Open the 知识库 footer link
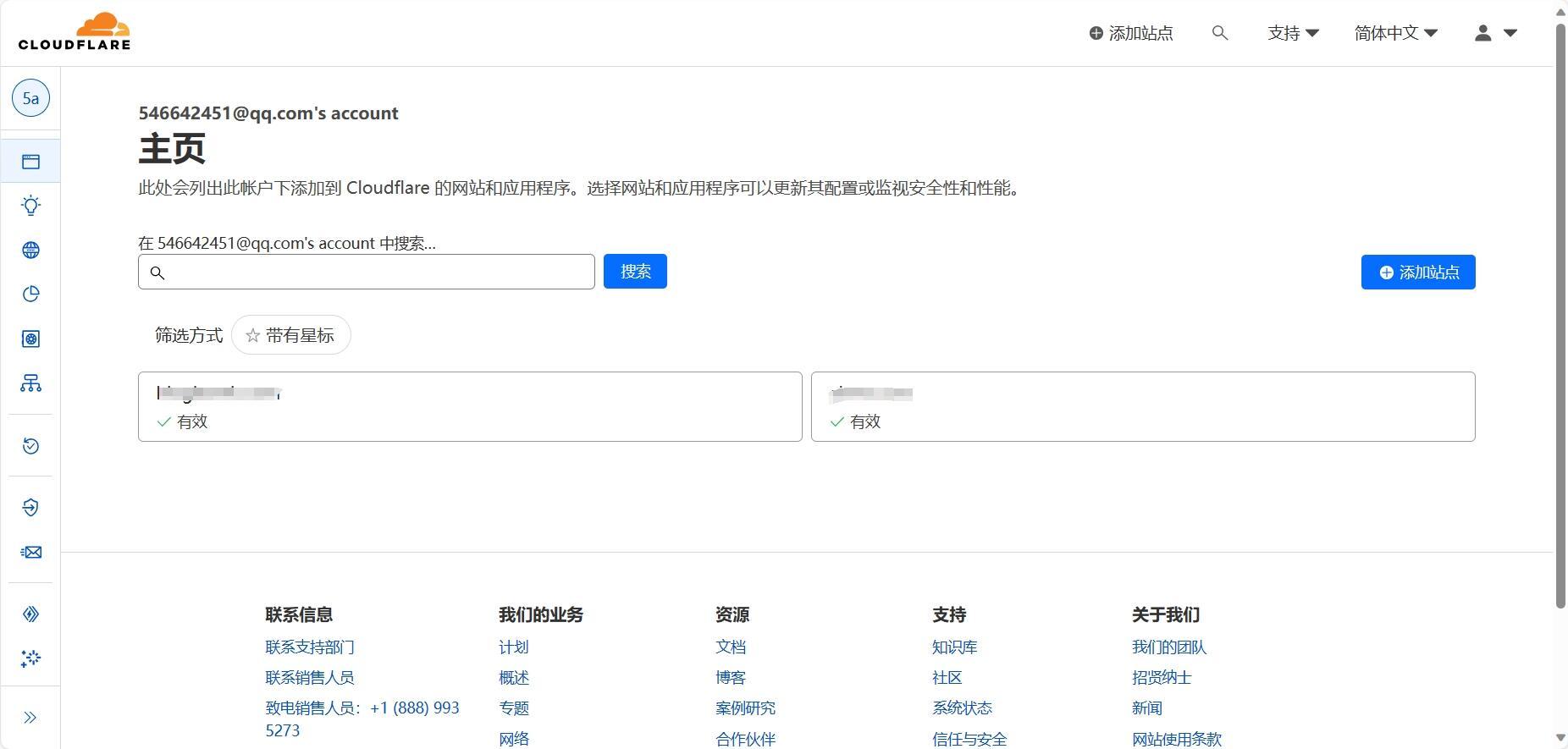Viewport: 1568px width, 749px height. 955,647
